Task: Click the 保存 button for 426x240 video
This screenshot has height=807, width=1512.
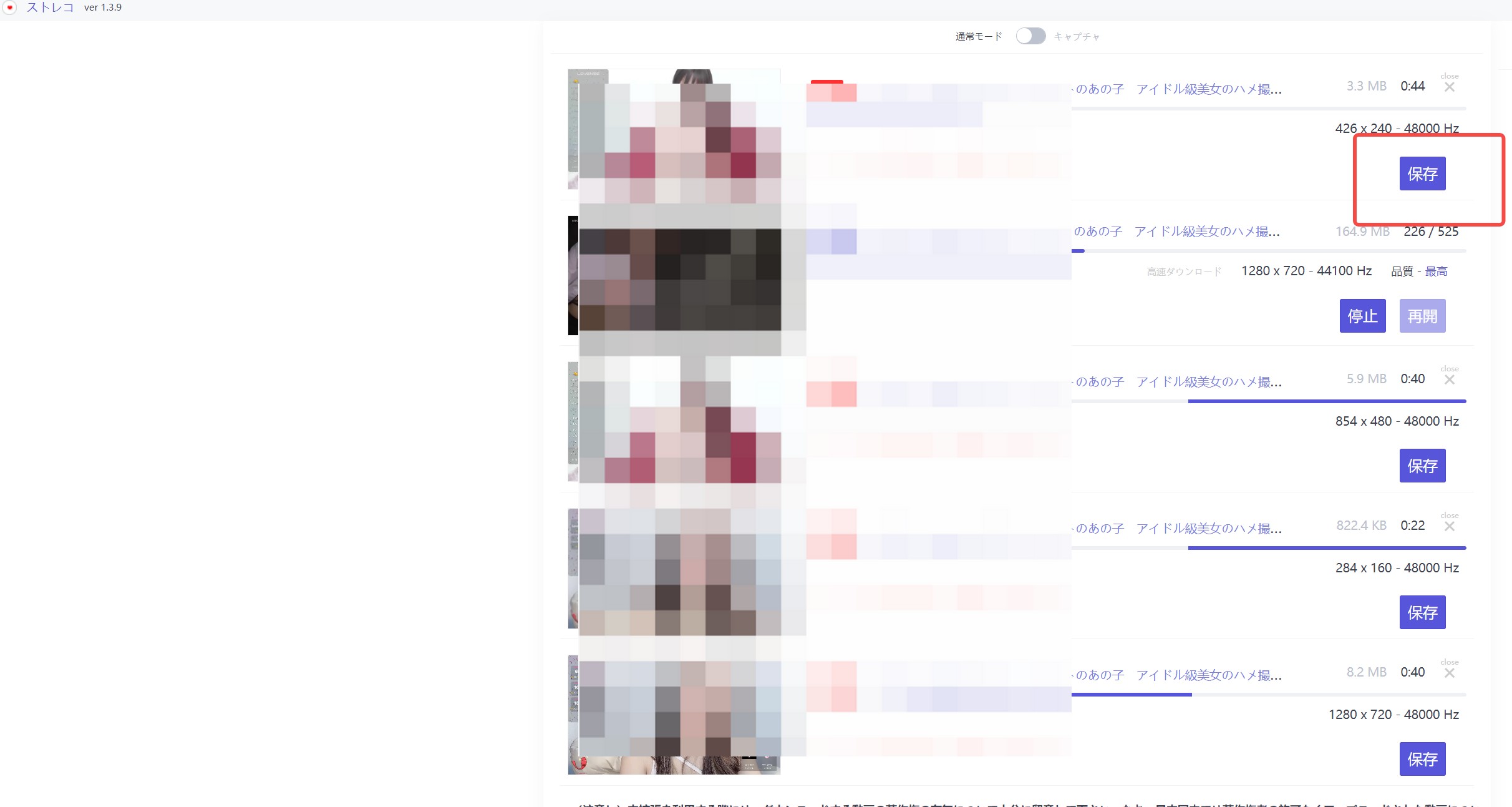Action: click(1422, 173)
